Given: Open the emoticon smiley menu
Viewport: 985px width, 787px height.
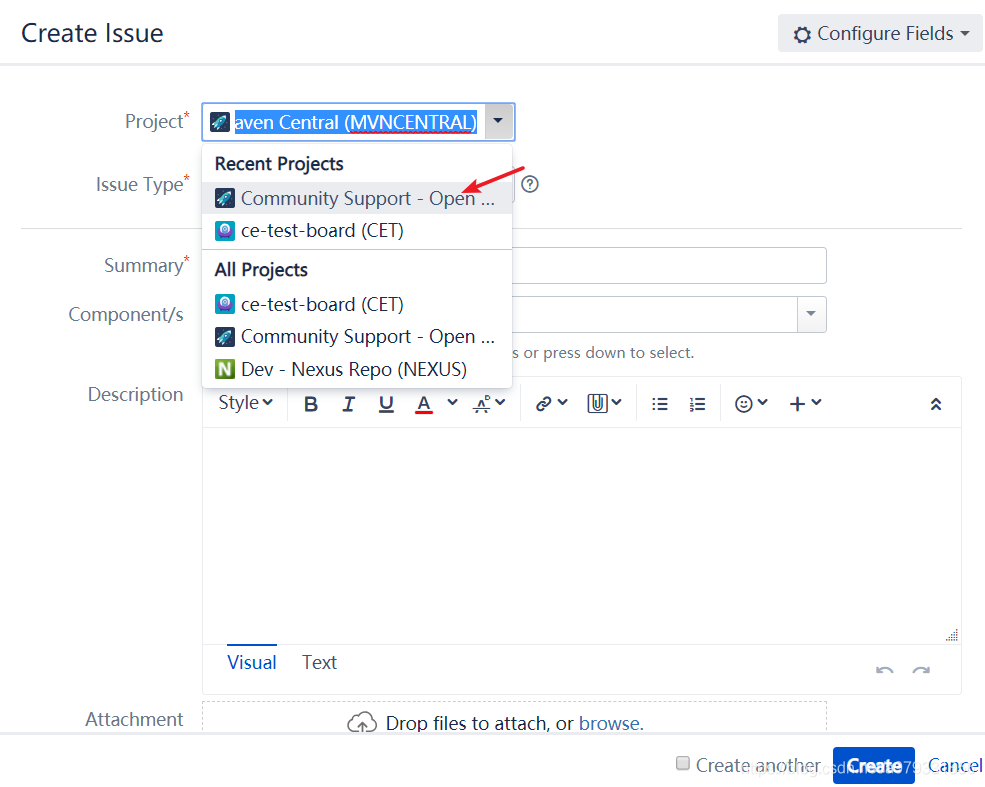Looking at the screenshot, I should point(751,403).
